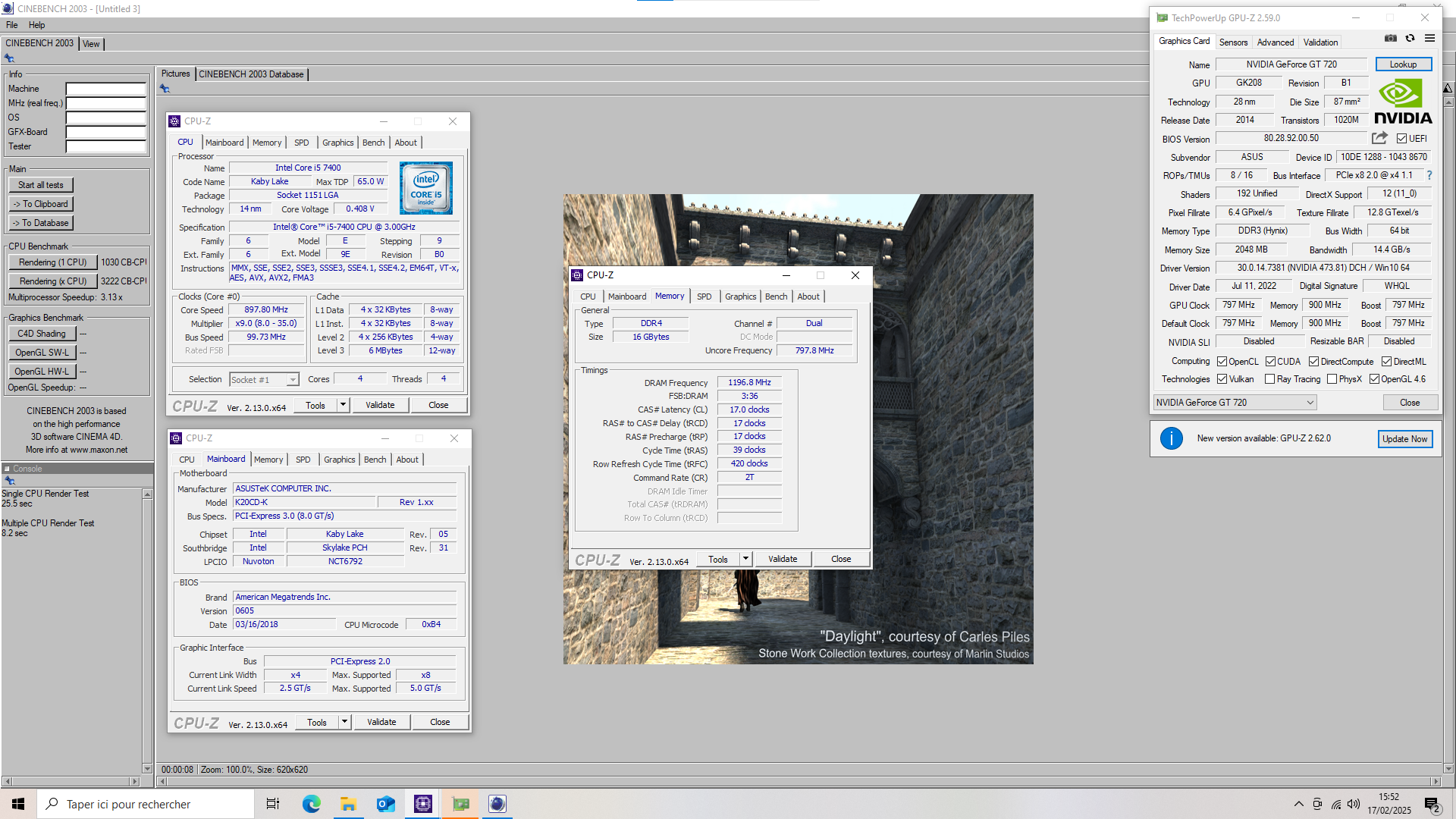Image resolution: width=1456 pixels, height=819 pixels.
Task: Show hidden system tray icons
Action: point(1299,804)
